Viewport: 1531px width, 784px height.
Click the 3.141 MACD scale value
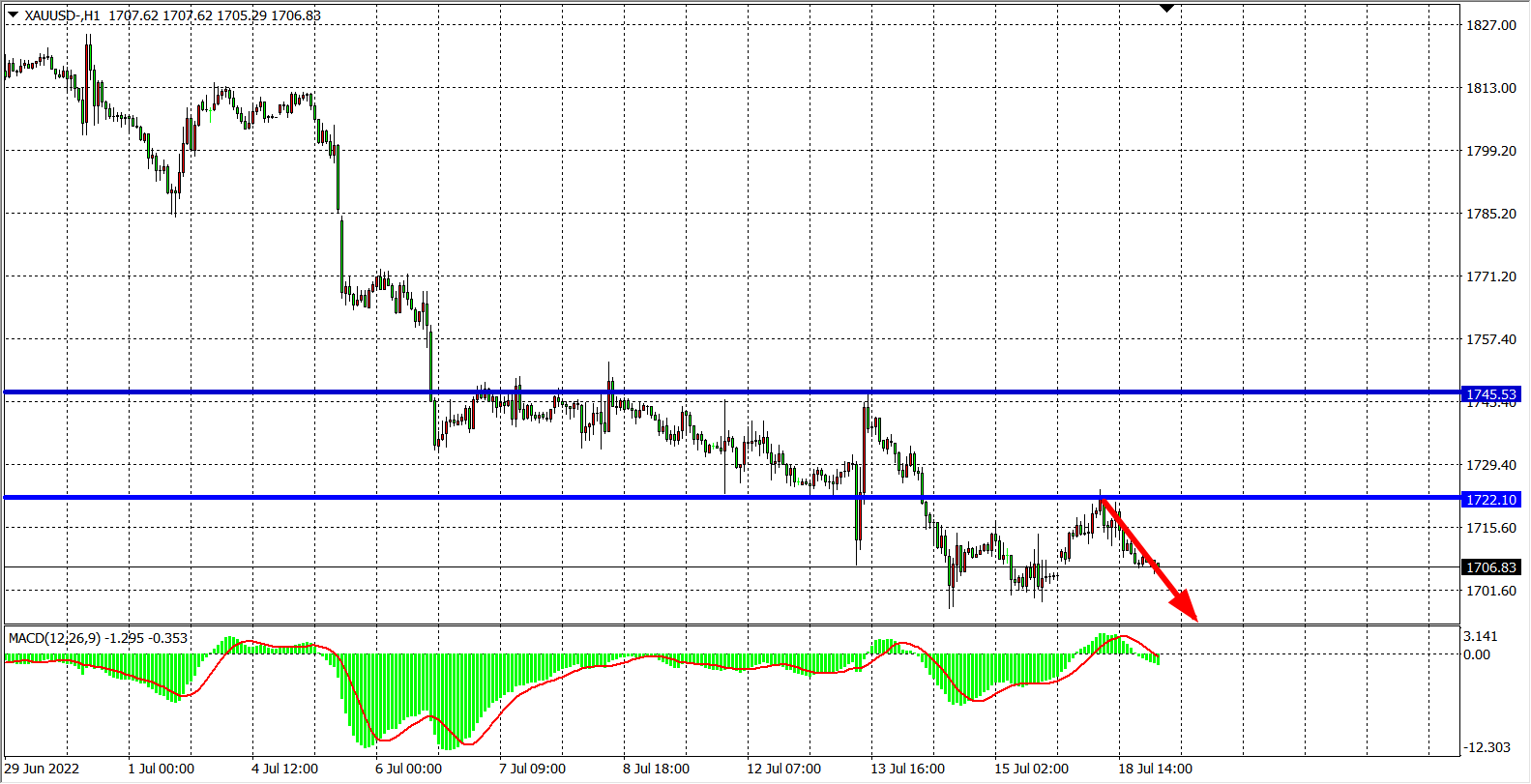(x=1480, y=636)
